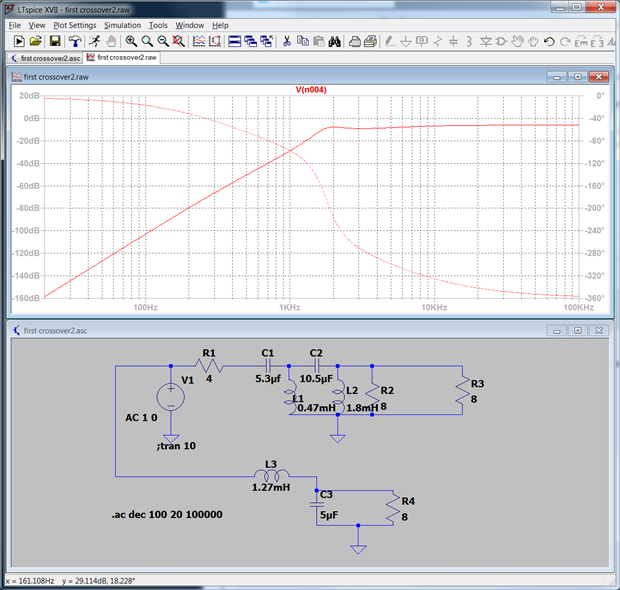Image resolution: width=620 pixels, height=590 pixels.
Task: Tile the windows horizontally using the toolbar icon
Action: pyautogui.click(x=233, y=41)
